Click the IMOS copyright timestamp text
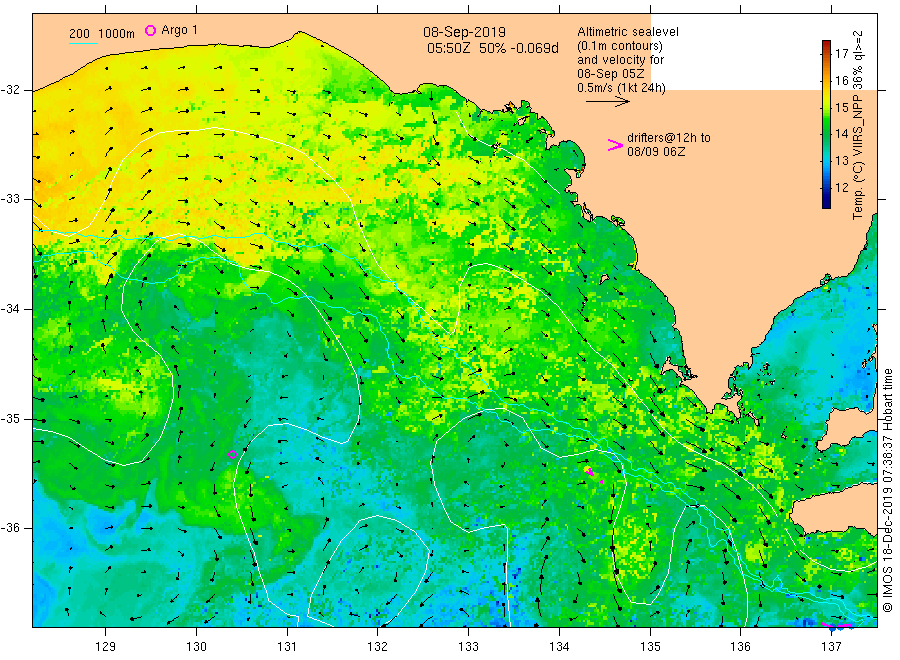 pos(887,490)
